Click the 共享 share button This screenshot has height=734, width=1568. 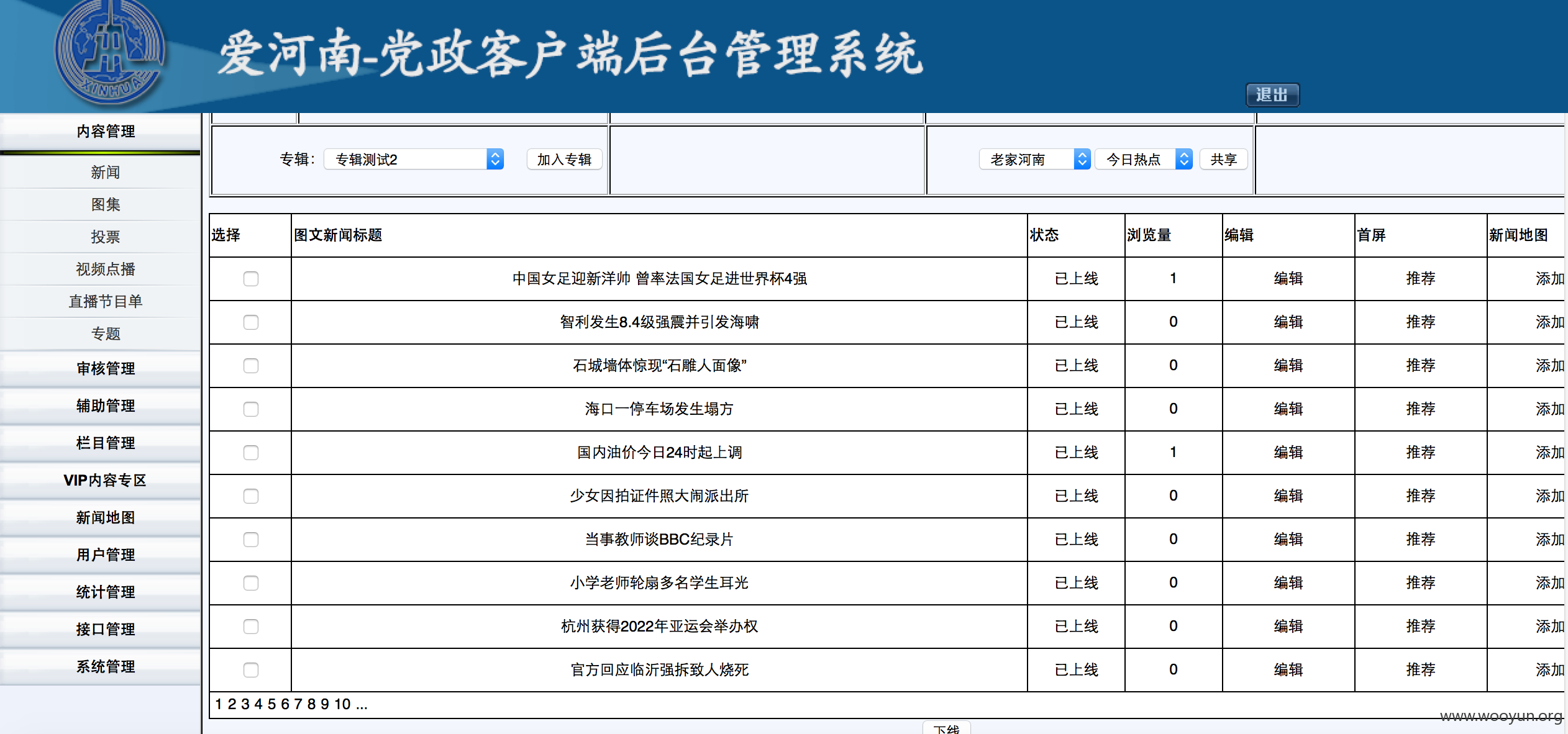pos(1223,160)
